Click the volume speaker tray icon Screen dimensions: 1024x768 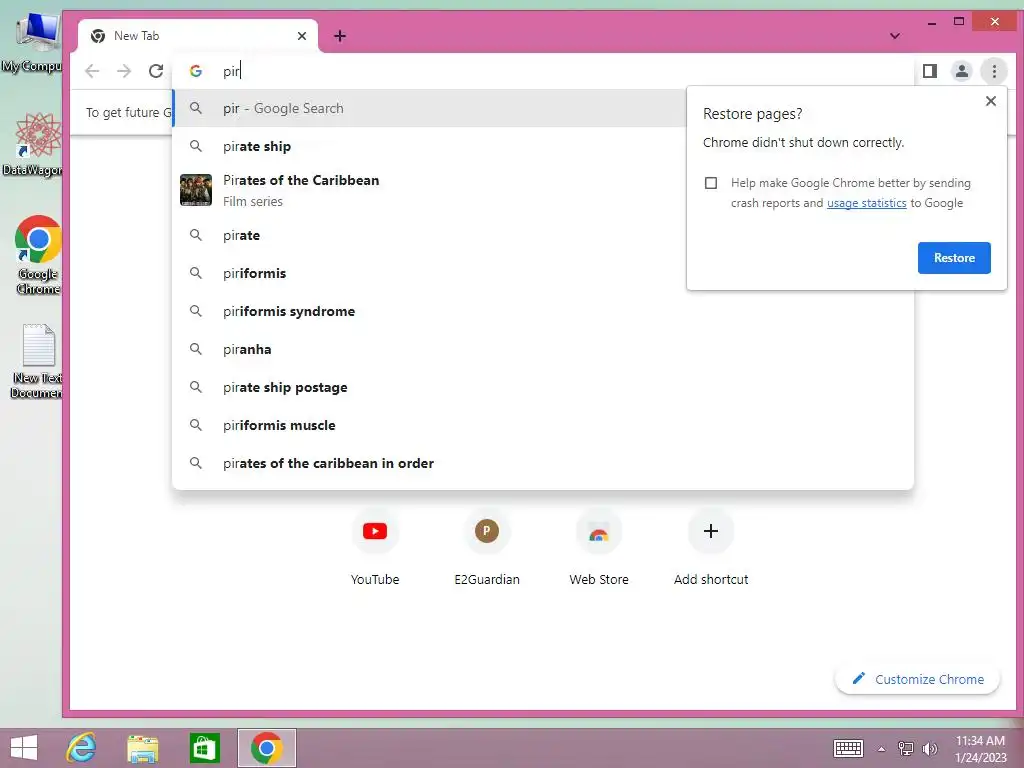930,748
